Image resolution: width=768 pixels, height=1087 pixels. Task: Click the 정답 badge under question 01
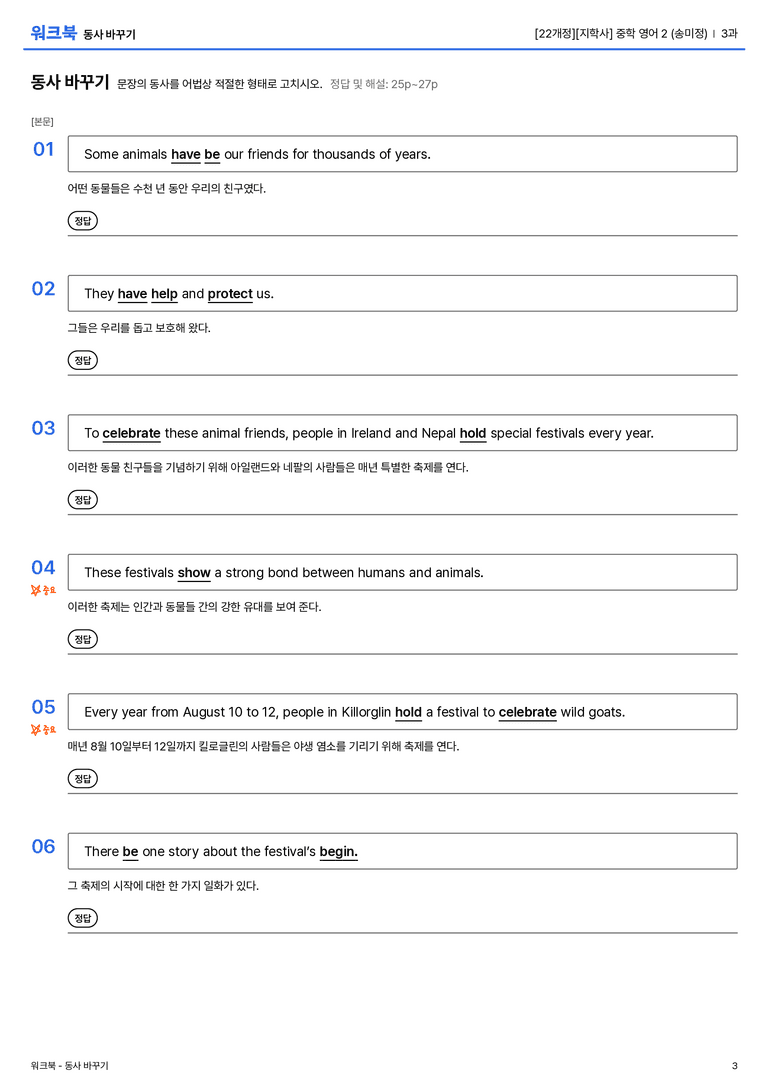(82, 221)
